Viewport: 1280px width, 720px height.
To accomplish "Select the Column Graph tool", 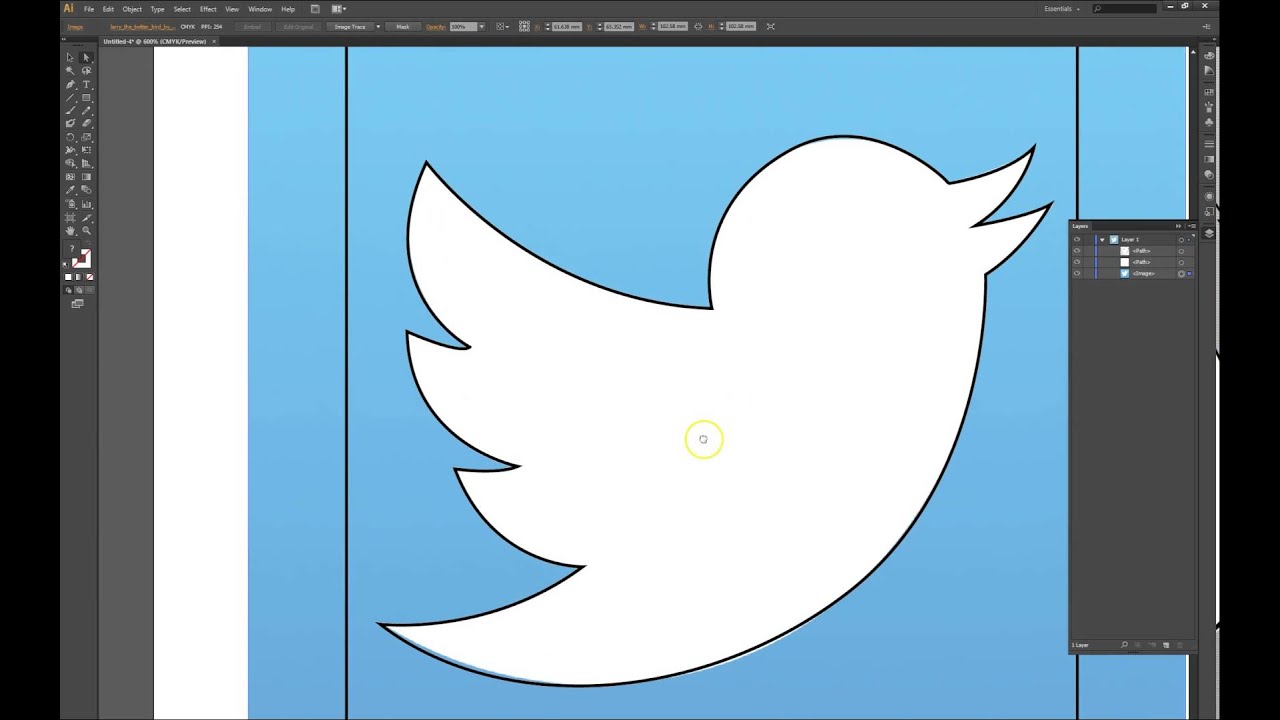I will click(x=86, y=204).
